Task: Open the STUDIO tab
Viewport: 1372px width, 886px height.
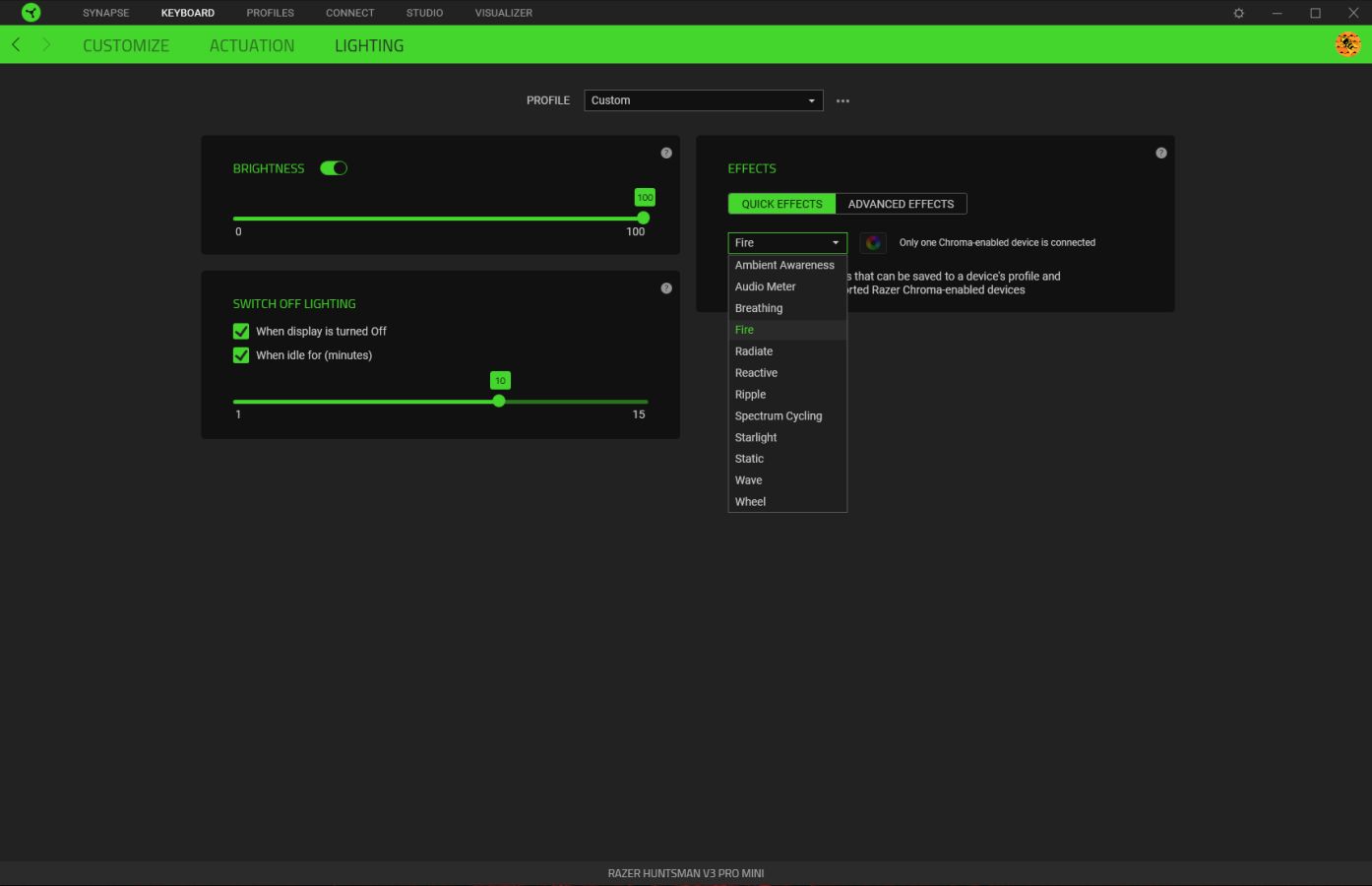Action: click(x=424, y=13)
